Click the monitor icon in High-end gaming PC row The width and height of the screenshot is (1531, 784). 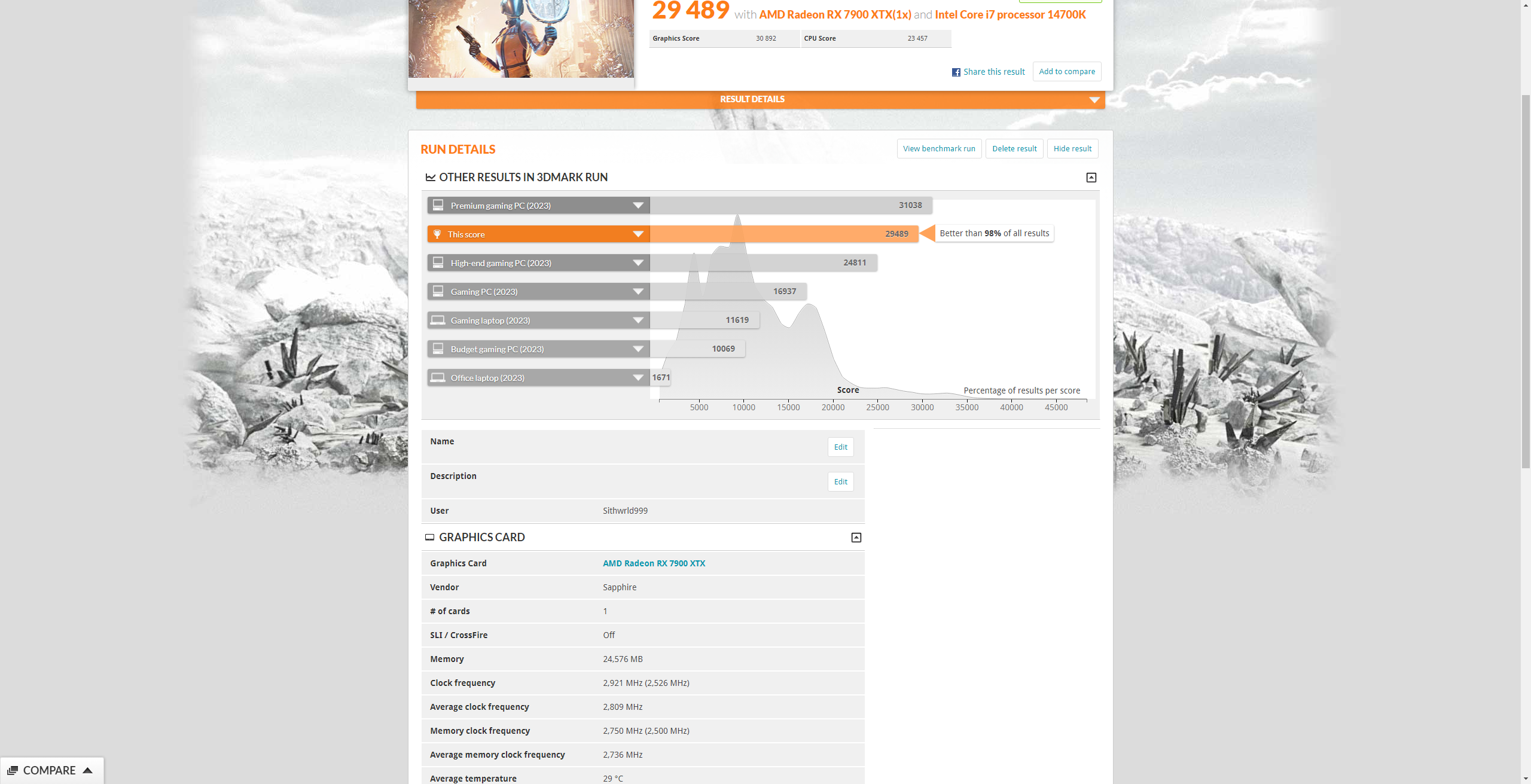[438, 263]
